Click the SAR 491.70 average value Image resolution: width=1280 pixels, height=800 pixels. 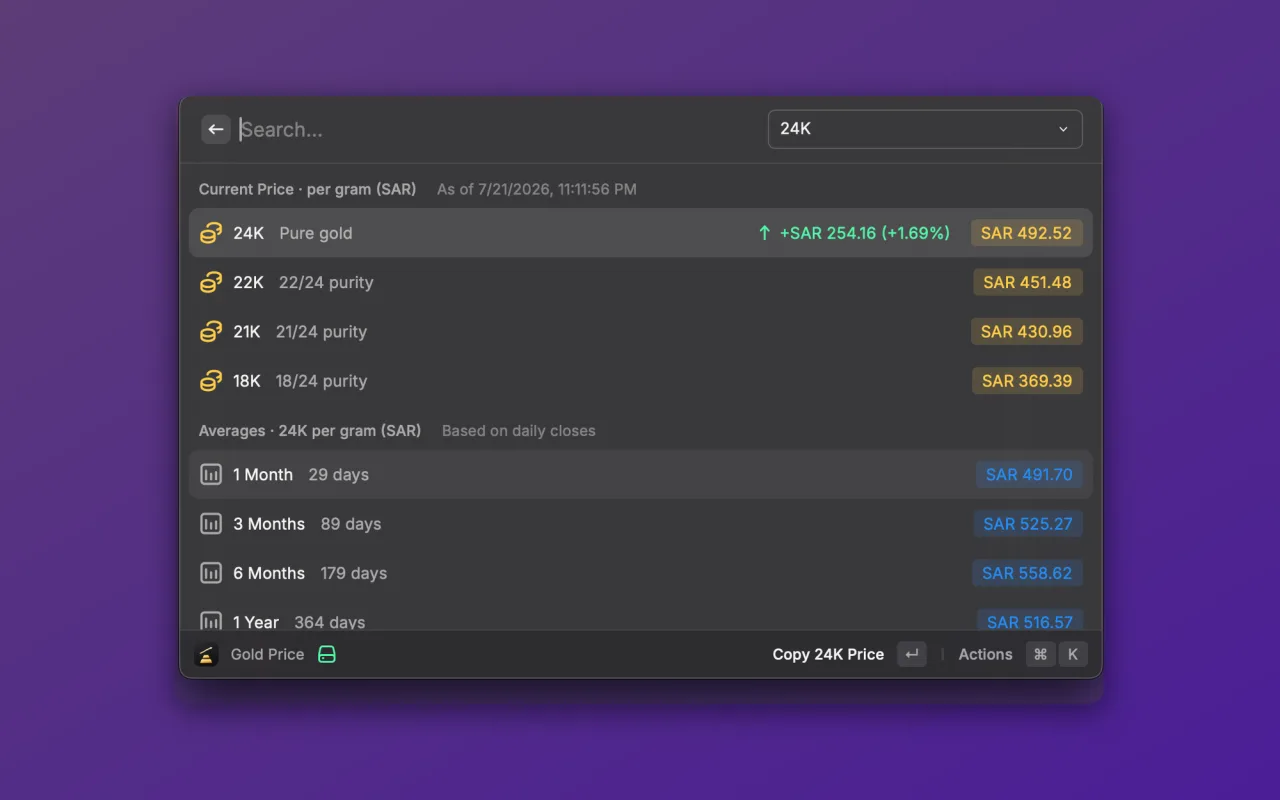click(x=1029, y=475)
